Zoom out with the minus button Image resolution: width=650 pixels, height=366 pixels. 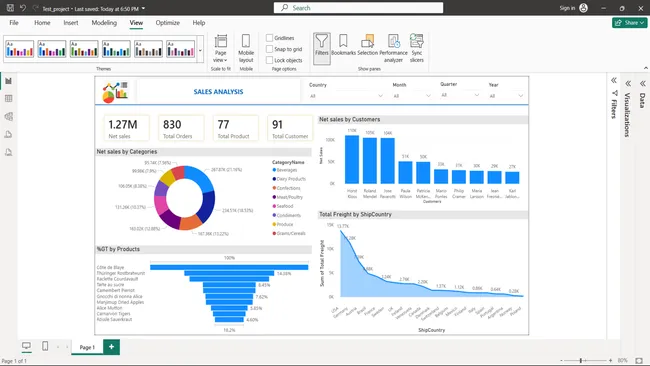tap(561, 361)
